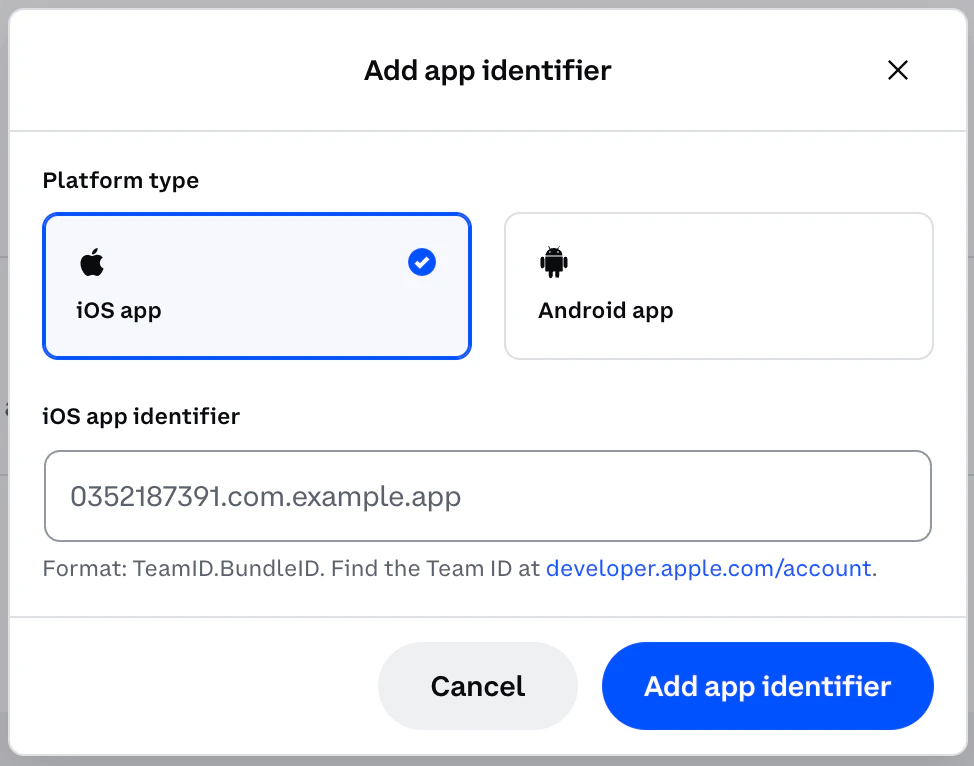This screenshot has width=974, height=766.
Task: Click the blue checkmark on iOS app
Action: coord(421,262)
